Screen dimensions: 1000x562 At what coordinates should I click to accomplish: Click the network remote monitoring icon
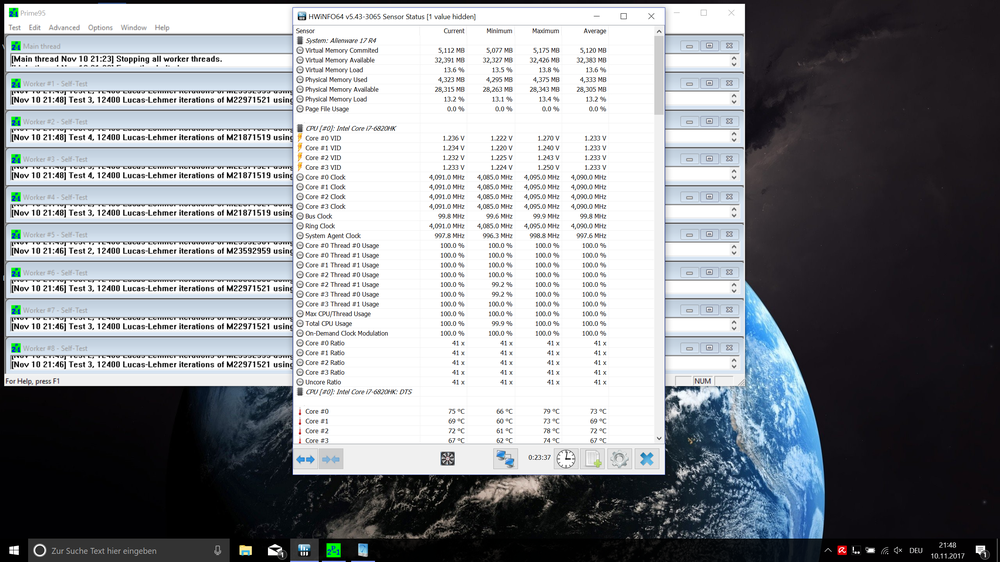tap(505, 459)
